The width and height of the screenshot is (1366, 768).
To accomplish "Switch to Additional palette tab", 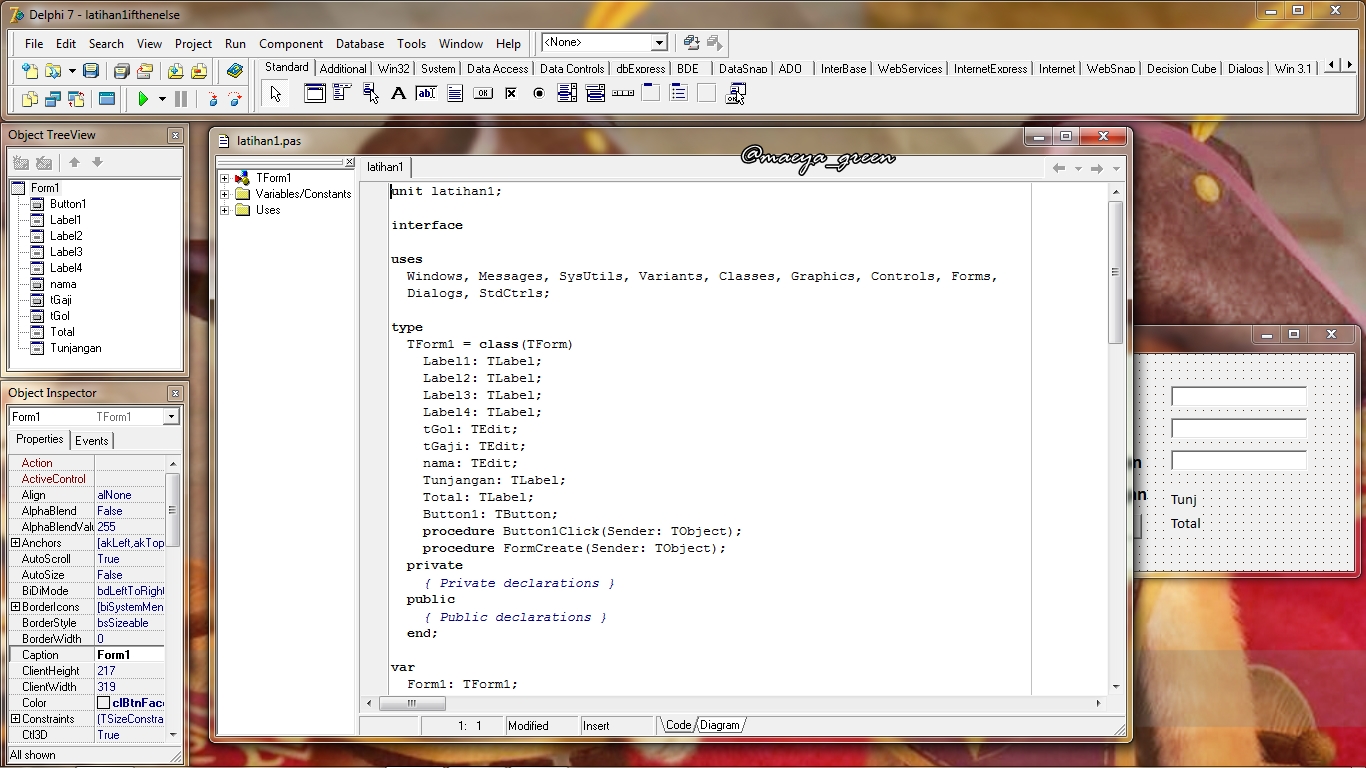I will [343, 68].
